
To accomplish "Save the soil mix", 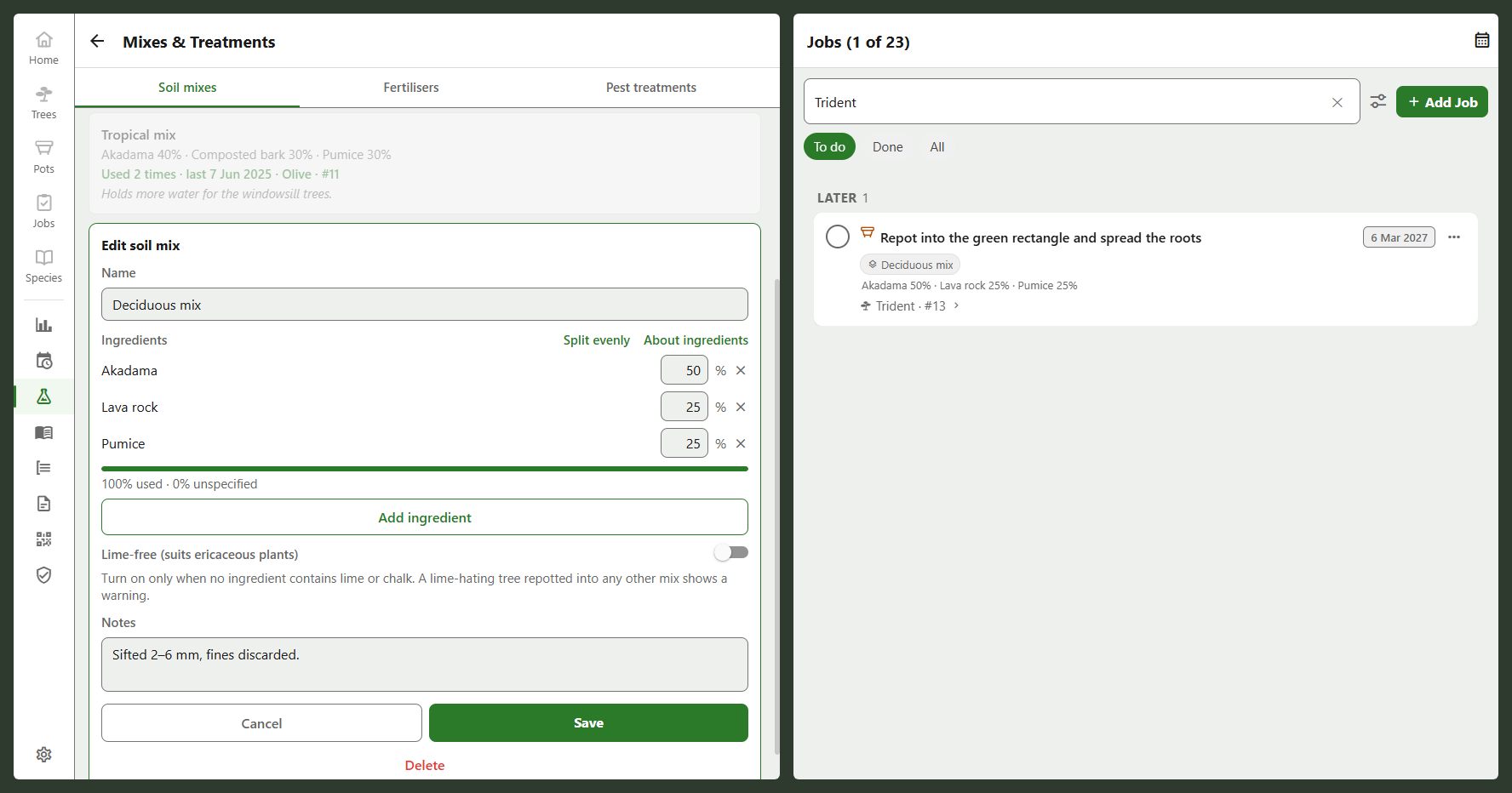I will tap(588, 722).
